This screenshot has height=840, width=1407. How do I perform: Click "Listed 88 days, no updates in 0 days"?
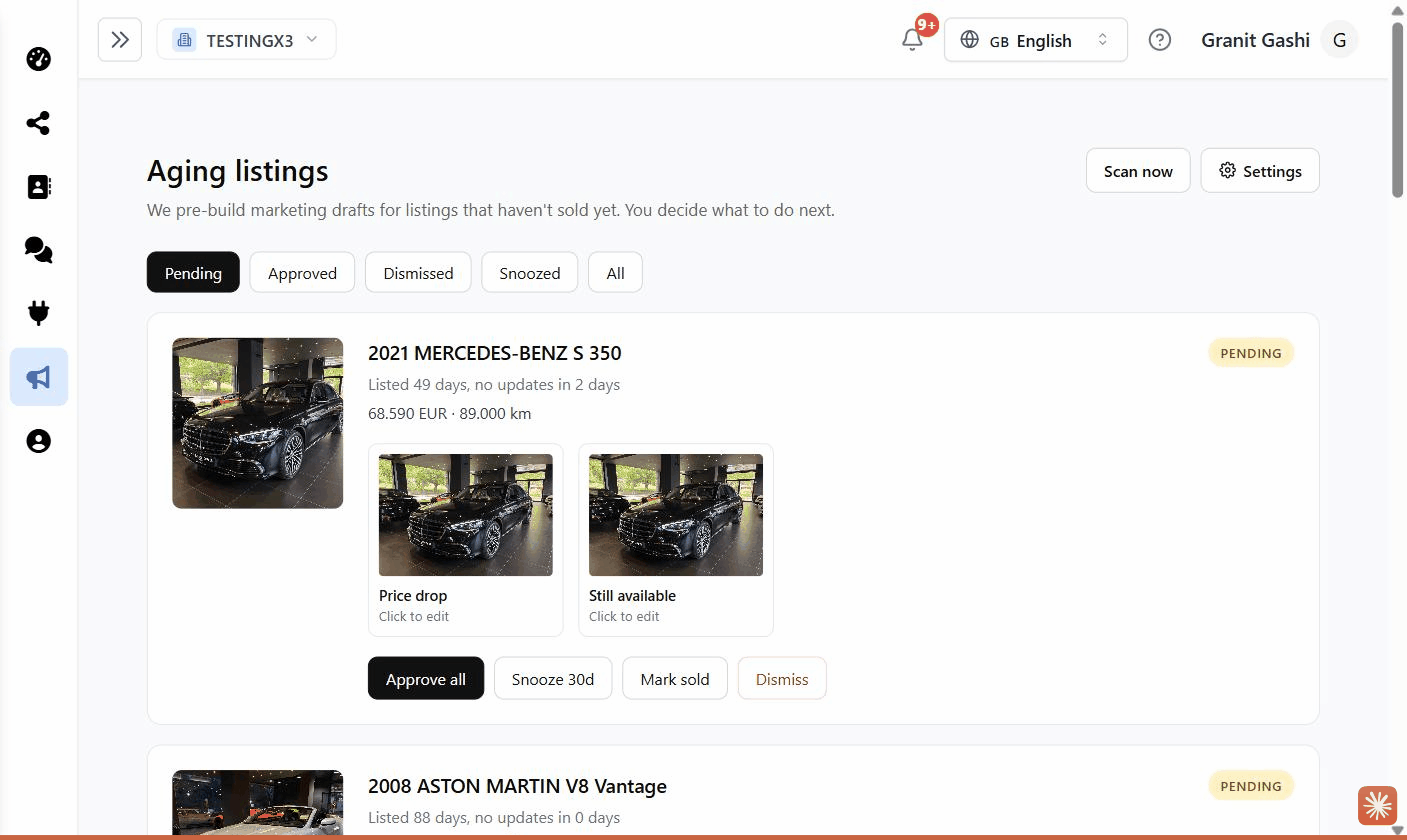click(x=494, y=817)
